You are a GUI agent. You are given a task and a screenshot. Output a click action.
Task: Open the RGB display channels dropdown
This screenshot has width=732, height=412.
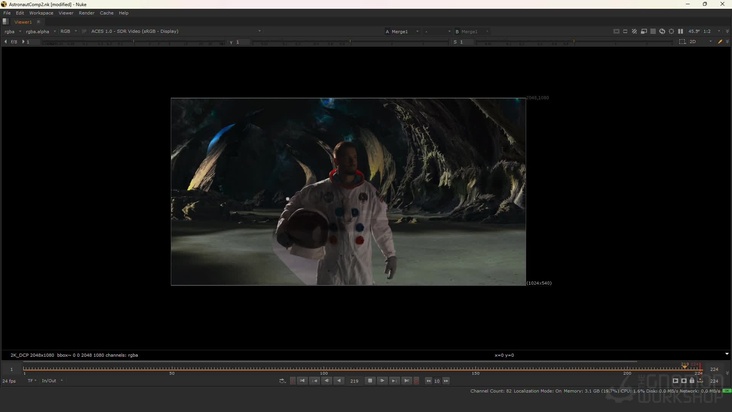[68, 31]
